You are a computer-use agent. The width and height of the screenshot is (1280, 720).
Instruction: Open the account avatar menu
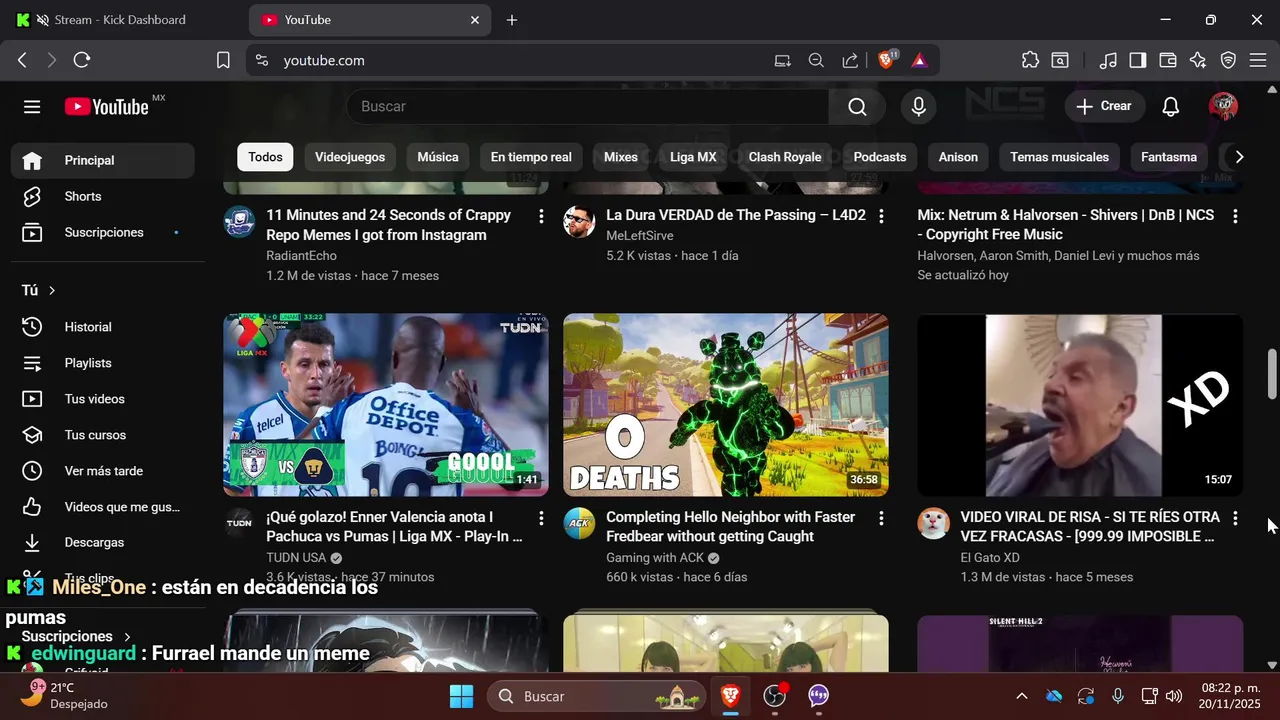tap(1223, 106)
